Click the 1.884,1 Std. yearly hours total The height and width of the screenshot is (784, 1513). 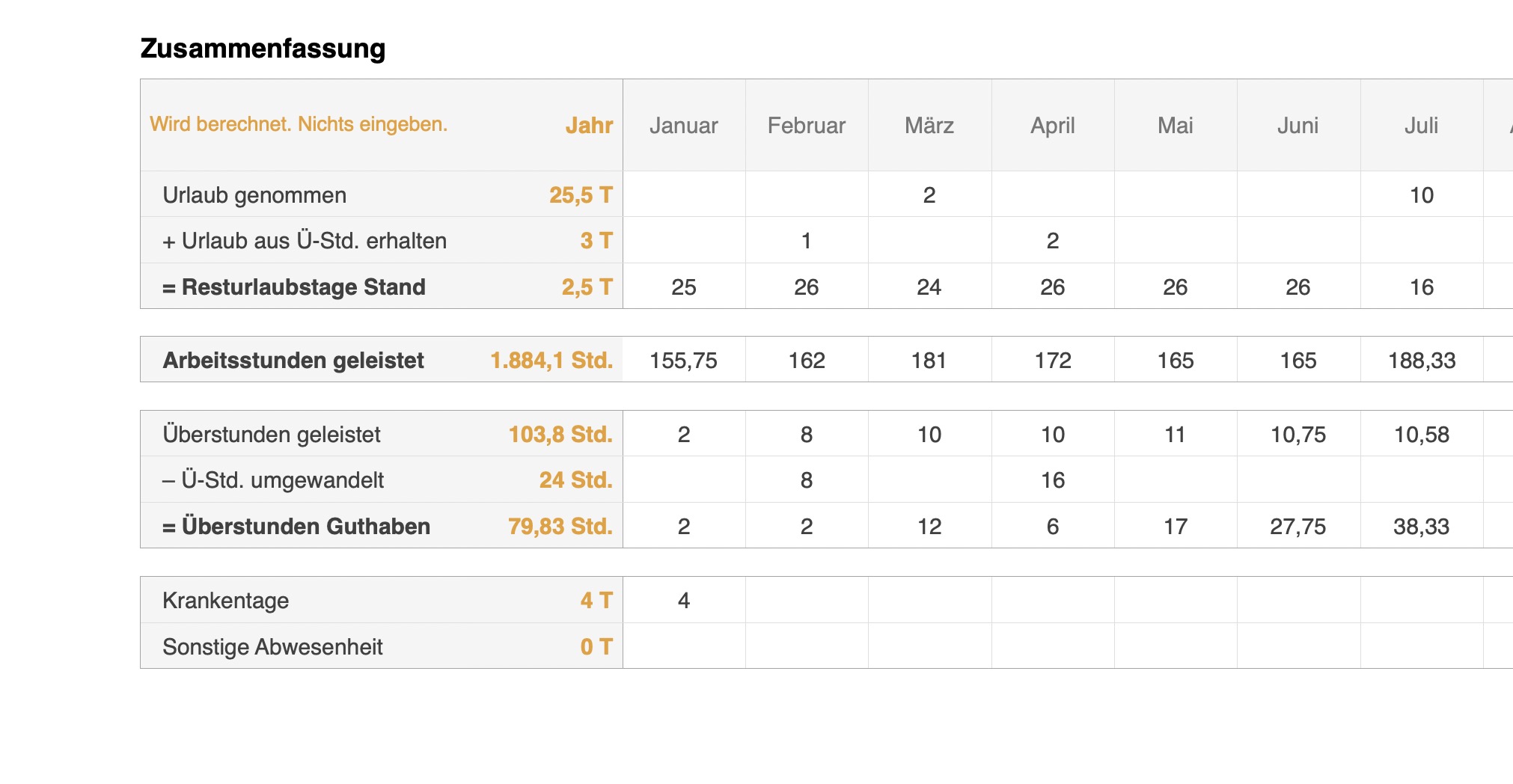click(x=551, y=361)
